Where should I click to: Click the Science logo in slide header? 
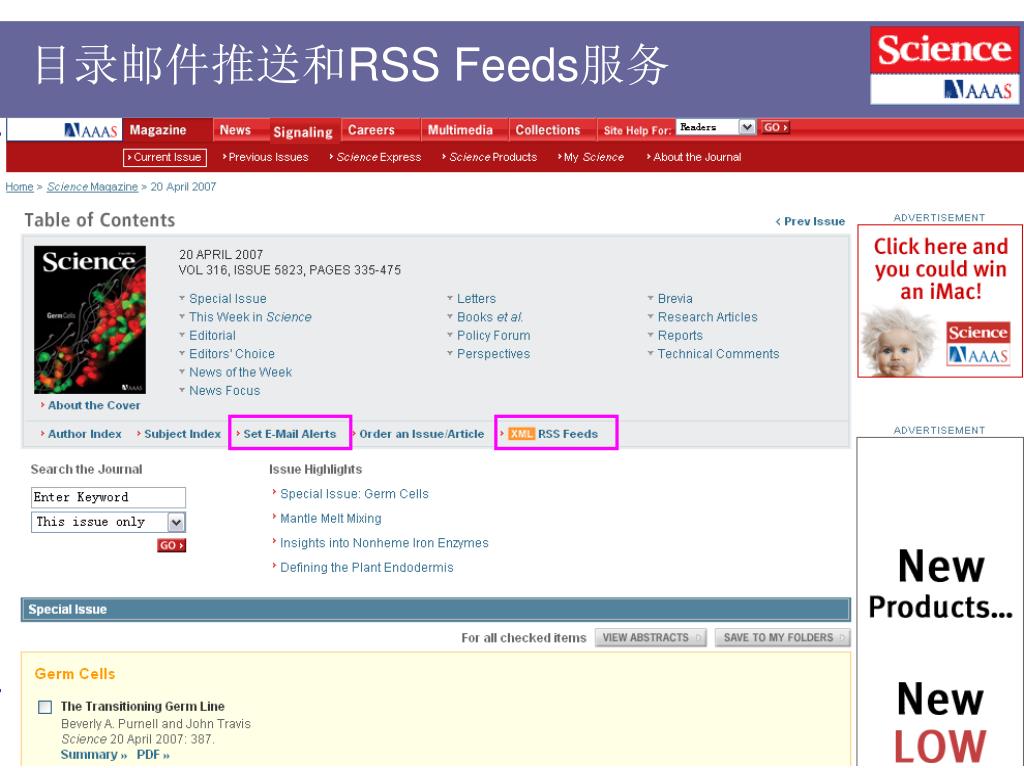click(x=944, y=50)
